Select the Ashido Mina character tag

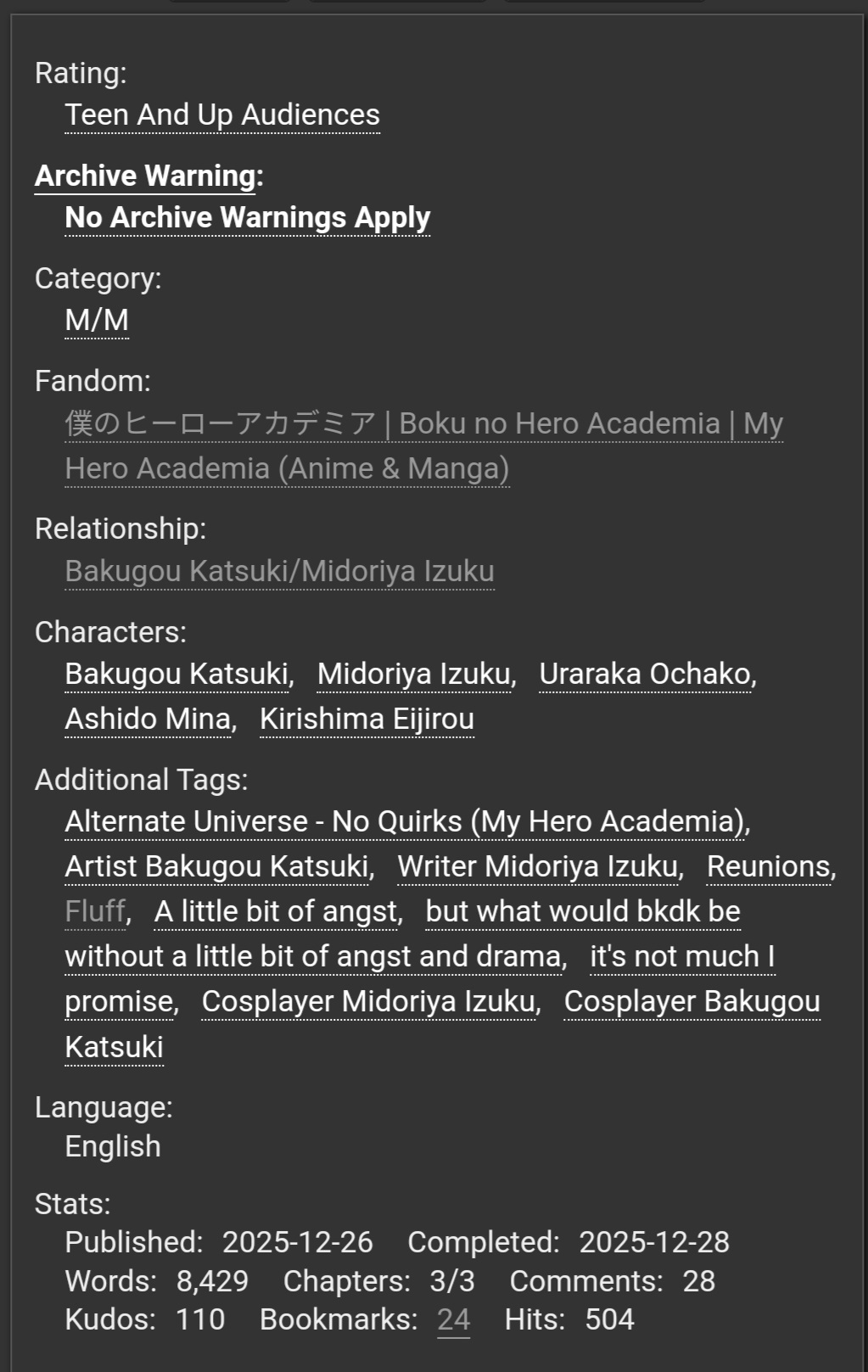point(148,719)
